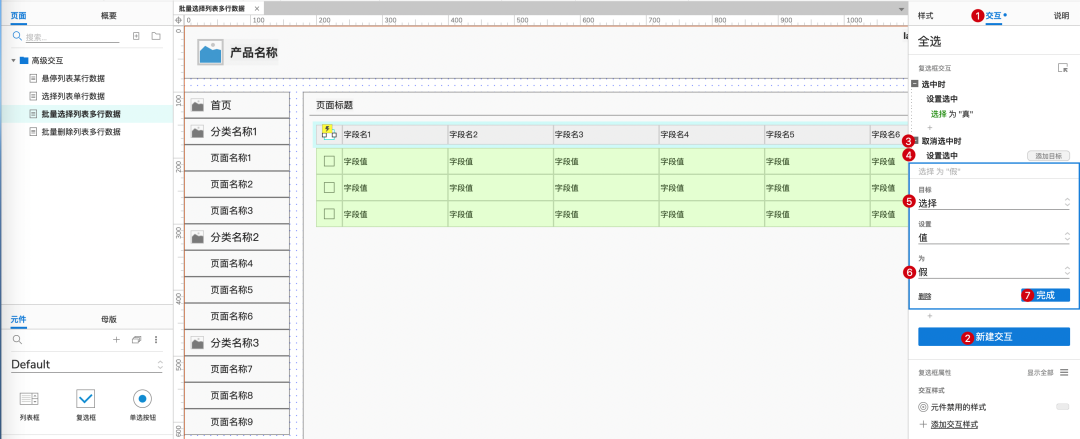1080x439 pixels.
Task: Open the Default widget library dropdown
Action: tap(87, 365)
